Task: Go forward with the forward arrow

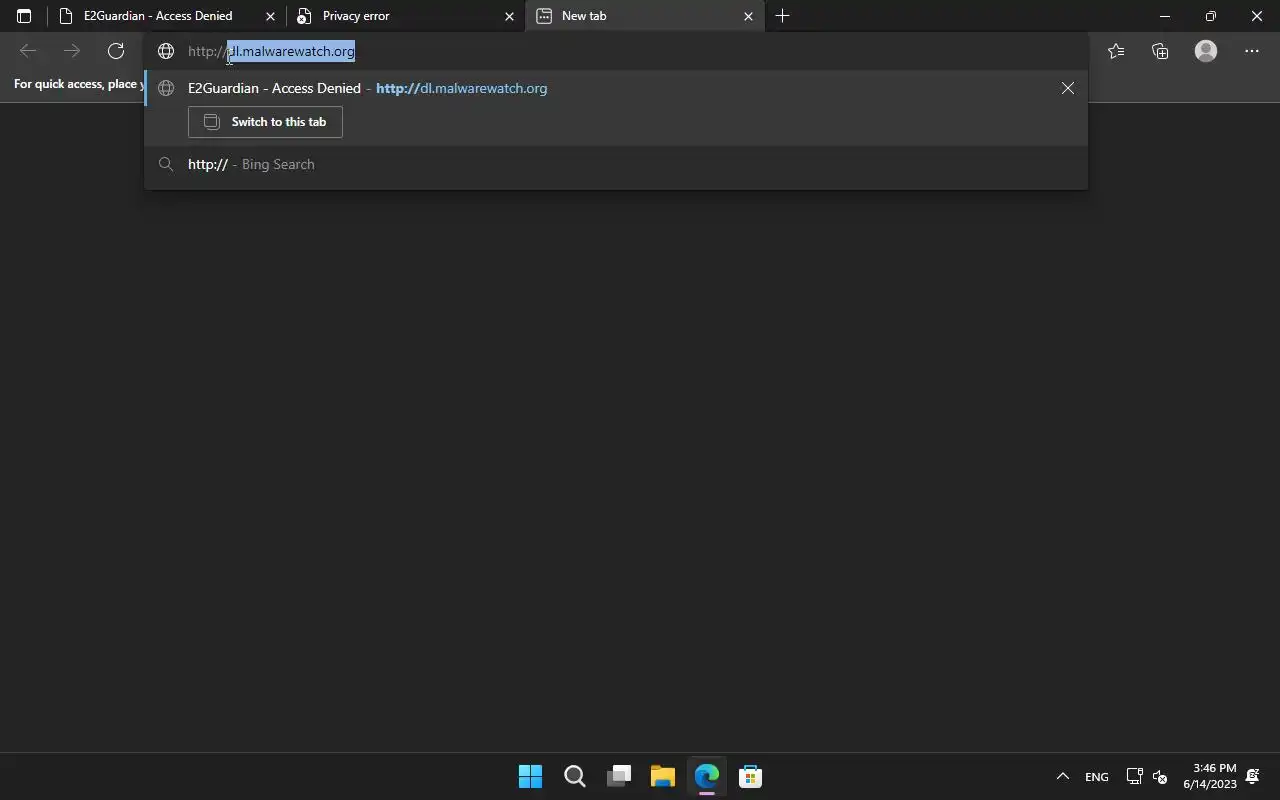Action: pos(72,51)
